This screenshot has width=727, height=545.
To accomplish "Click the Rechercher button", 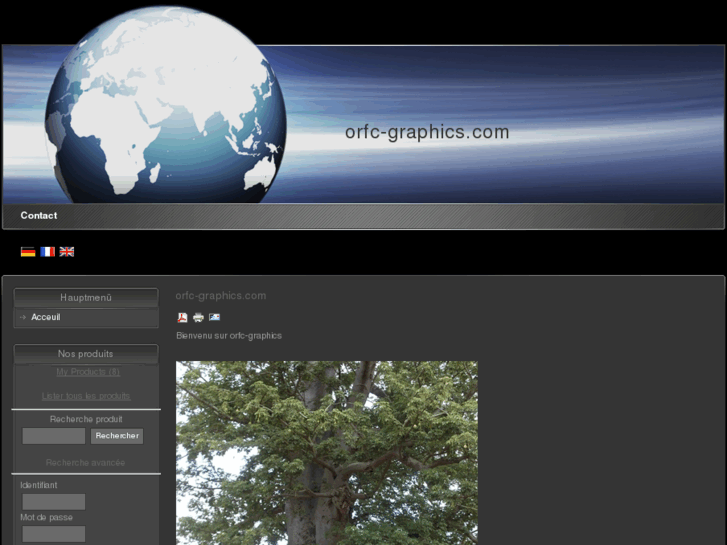I will [x=117, y=436].
